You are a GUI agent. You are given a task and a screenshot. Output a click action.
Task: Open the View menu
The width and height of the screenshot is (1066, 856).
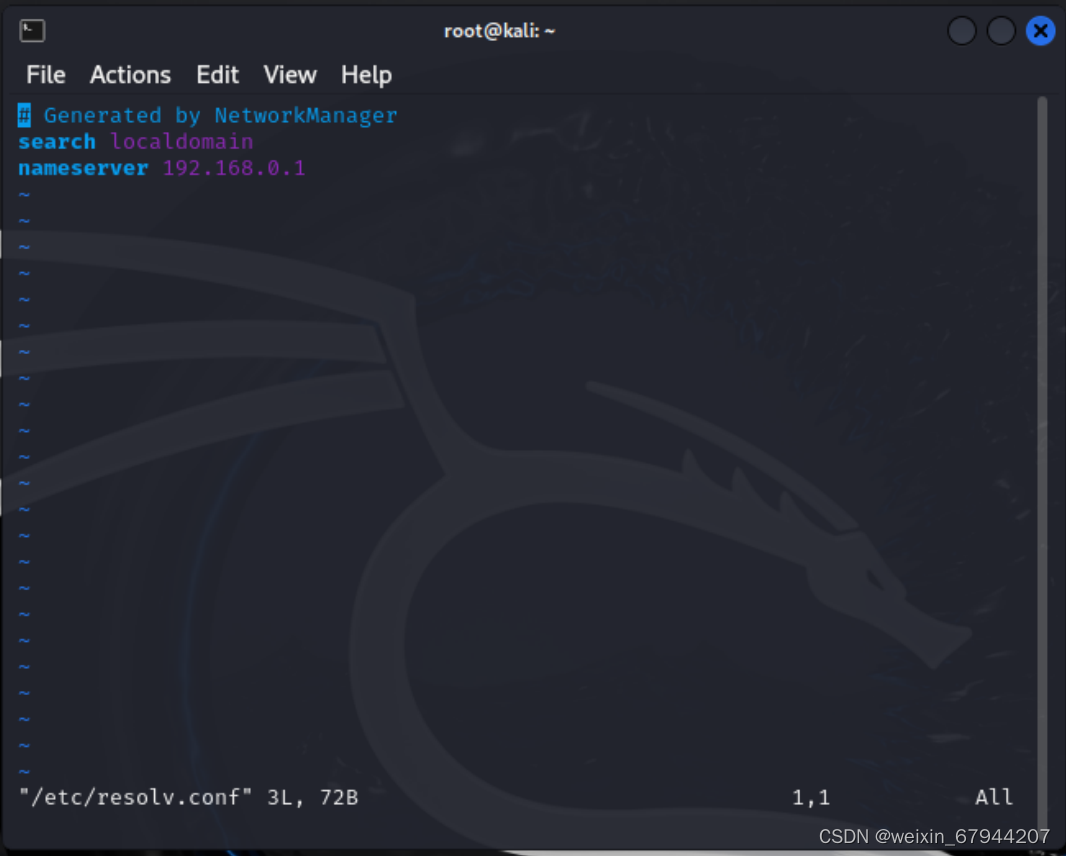coord(290,75)
